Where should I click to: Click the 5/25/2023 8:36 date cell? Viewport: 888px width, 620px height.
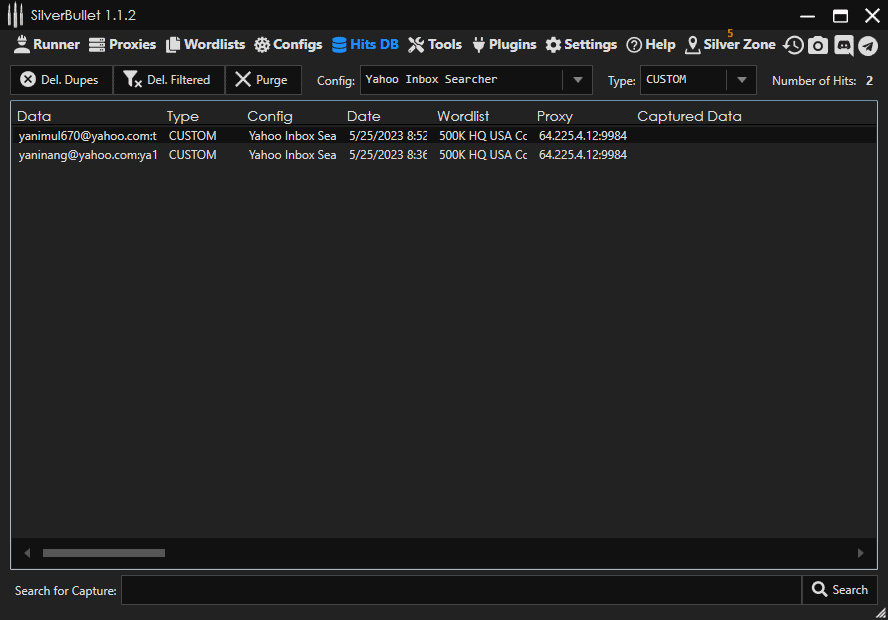click(388, 155)
